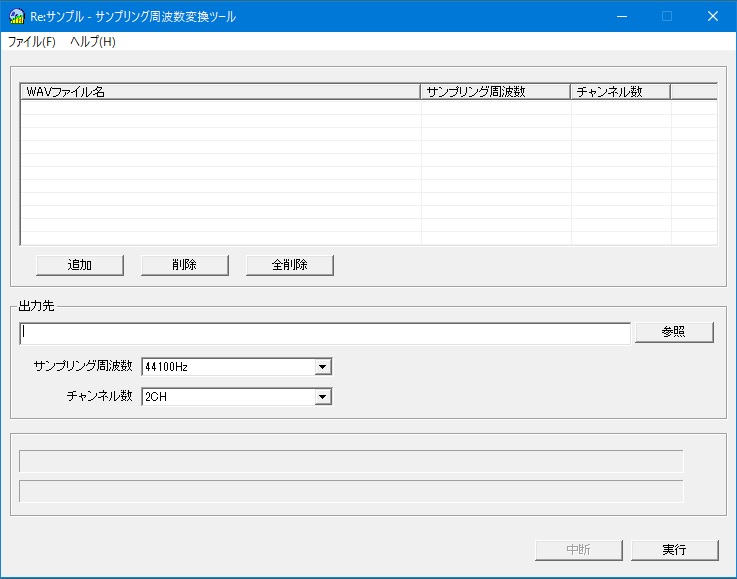The height and width of the screenshot is (579, 737).
Task: Open the ヘルプ(H) menu
Action: tap(93, 42)
